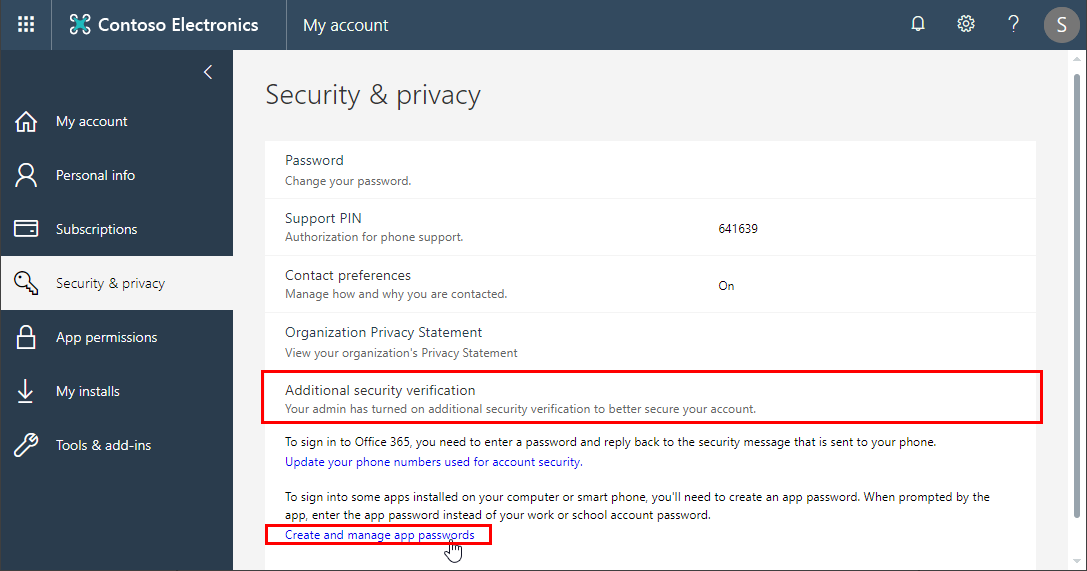Click the Subscriptions card icon

click(26, 229)
